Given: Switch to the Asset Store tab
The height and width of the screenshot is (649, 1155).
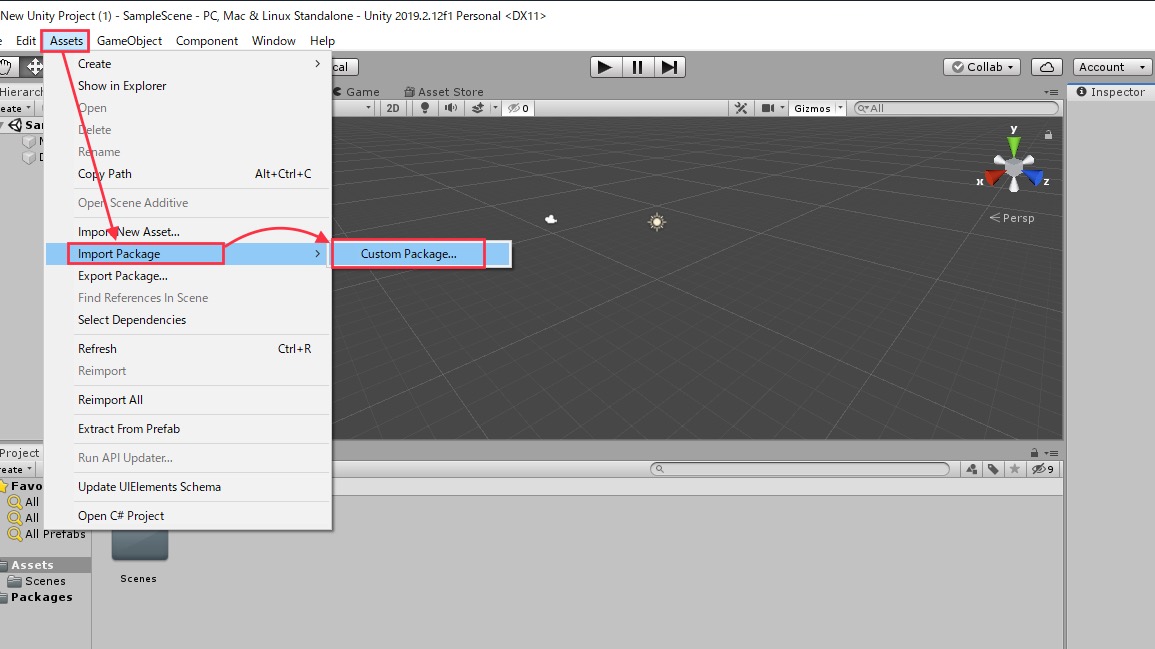Looking at the screenshot, I should click(x=443, y=92).
